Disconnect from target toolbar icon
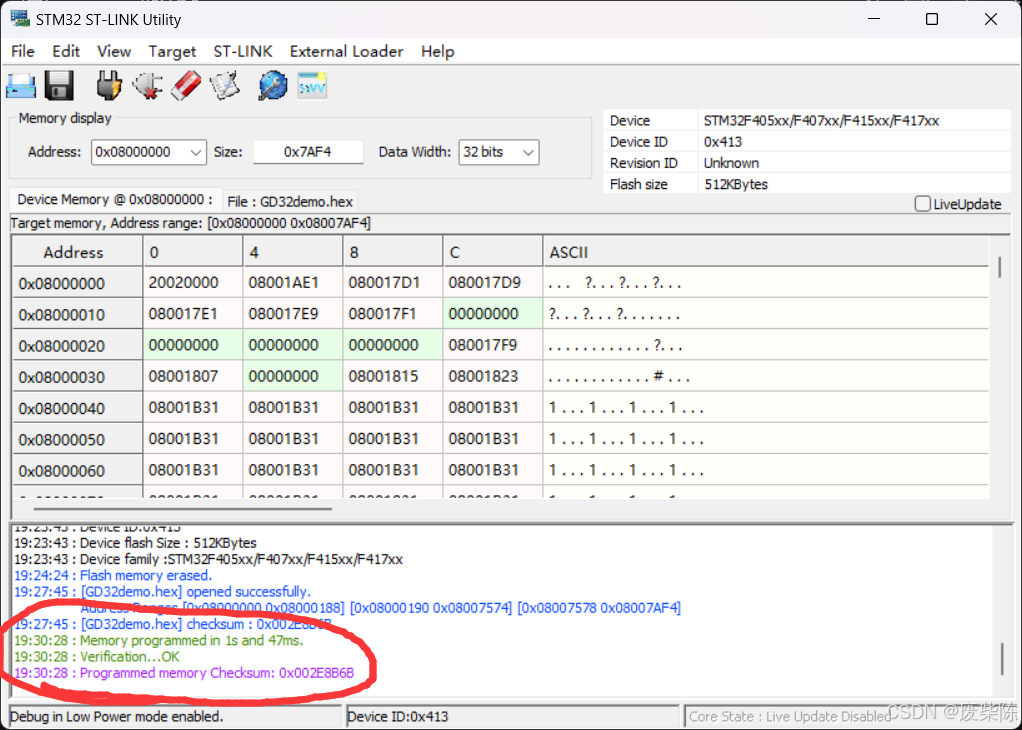1022x730 pixels. tap(147, 85)
